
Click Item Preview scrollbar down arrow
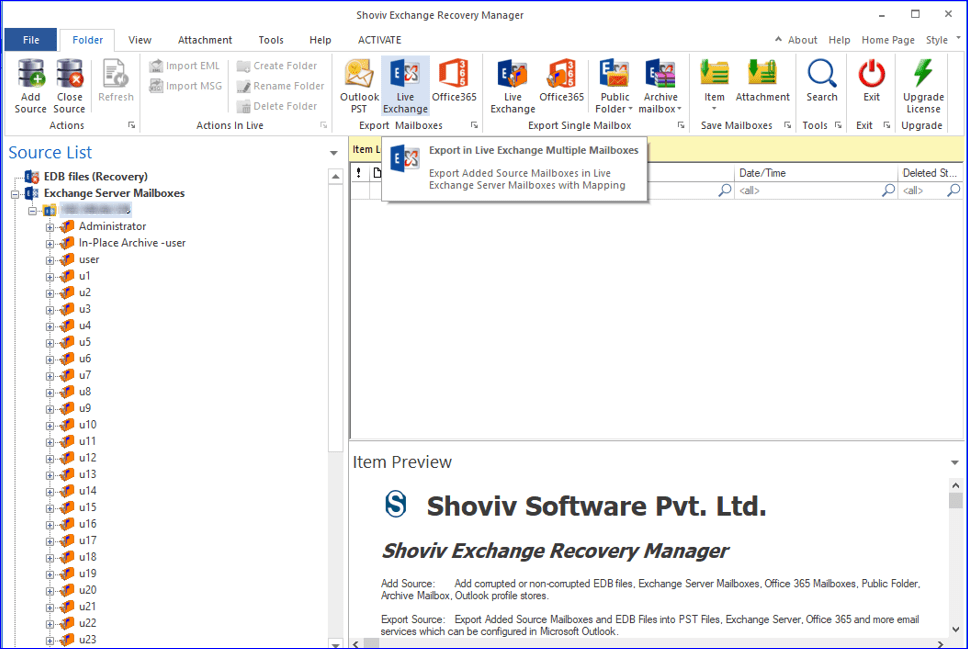pyautogui.click(x=956, y=630)
